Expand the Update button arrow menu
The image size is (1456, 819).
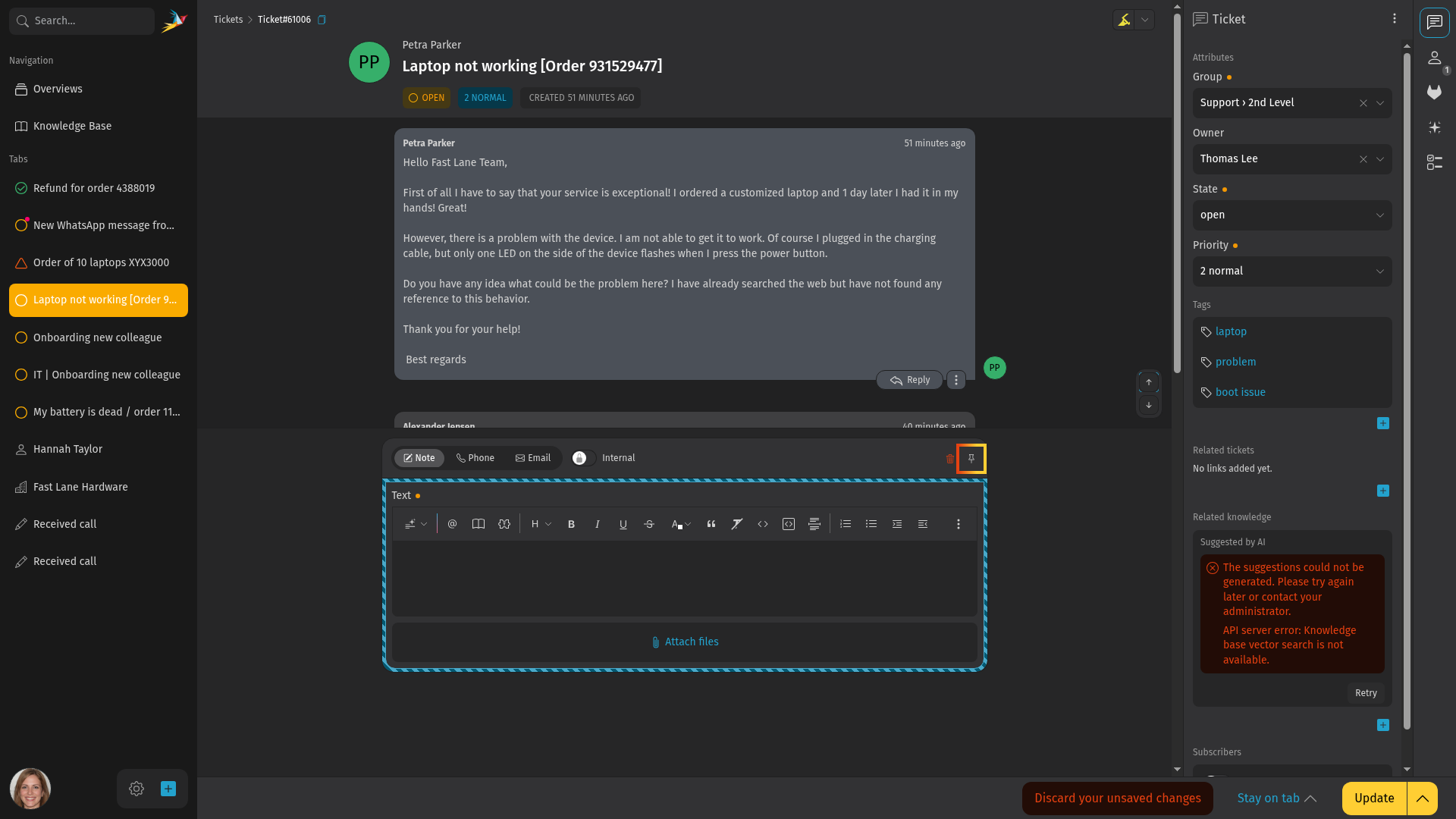[x=1423, y=799]
